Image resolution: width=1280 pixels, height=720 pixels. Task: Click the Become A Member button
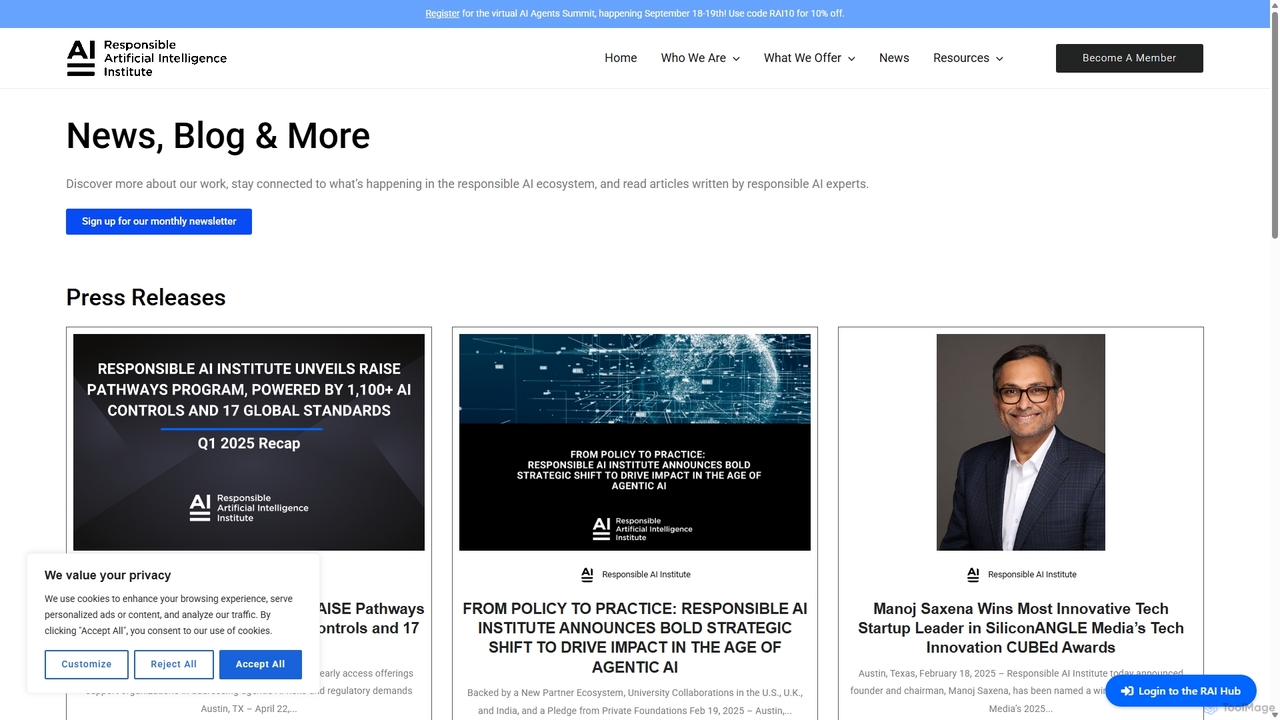point(1129,58)
